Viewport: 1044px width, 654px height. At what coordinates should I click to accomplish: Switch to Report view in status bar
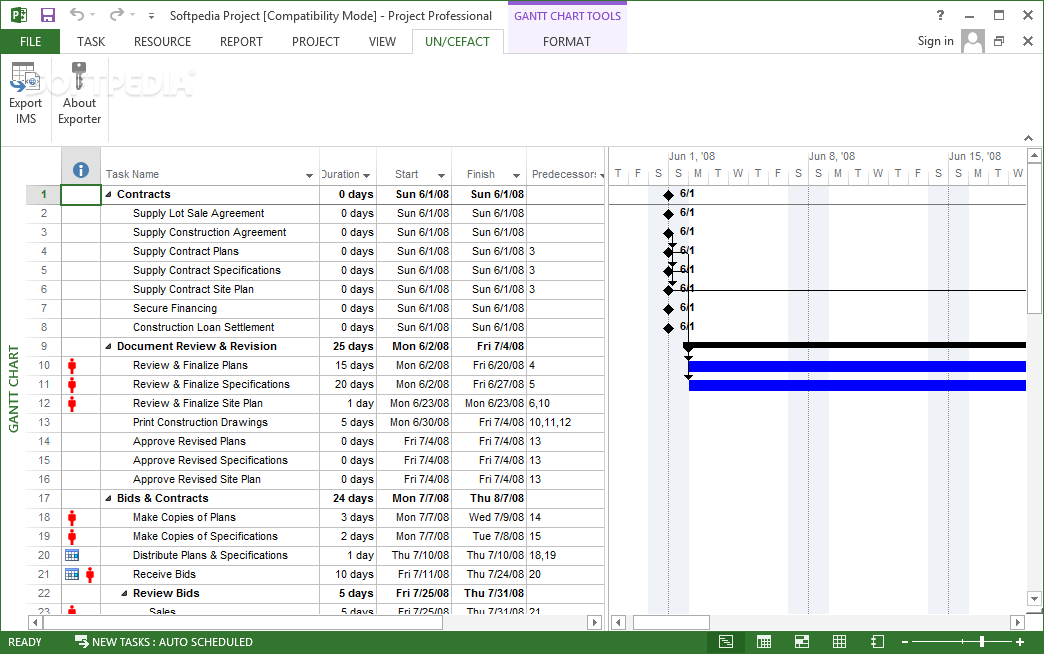[878, 642]
